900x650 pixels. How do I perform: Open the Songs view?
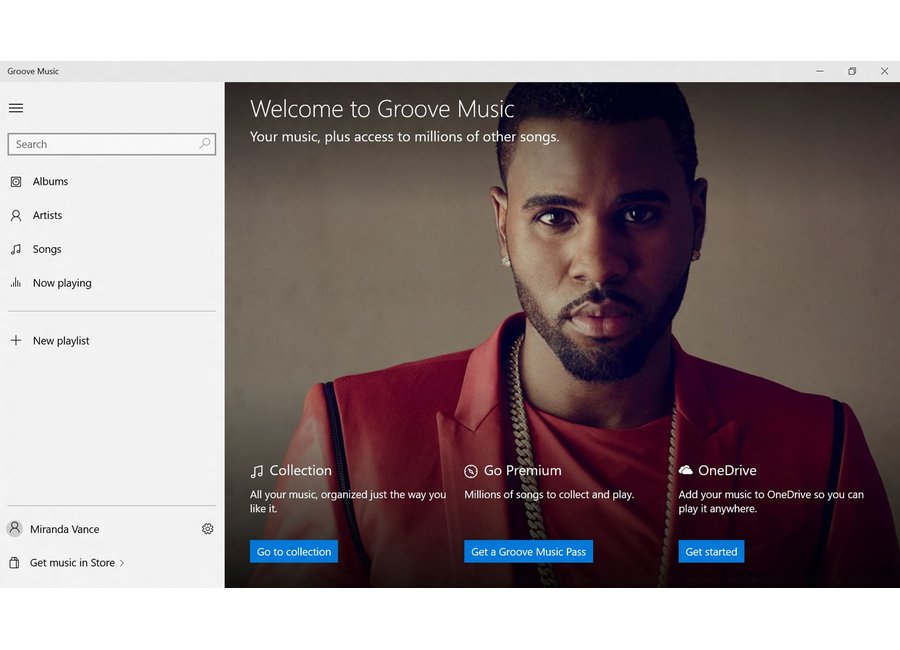[47, 250]
